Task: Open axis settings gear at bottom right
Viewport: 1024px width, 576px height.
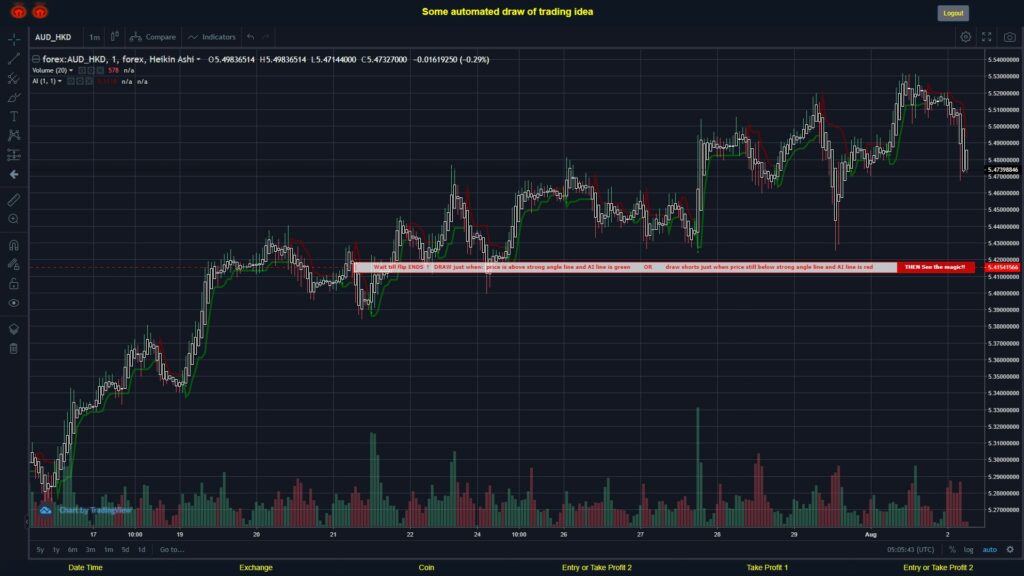Action: tap(1010, 549)
